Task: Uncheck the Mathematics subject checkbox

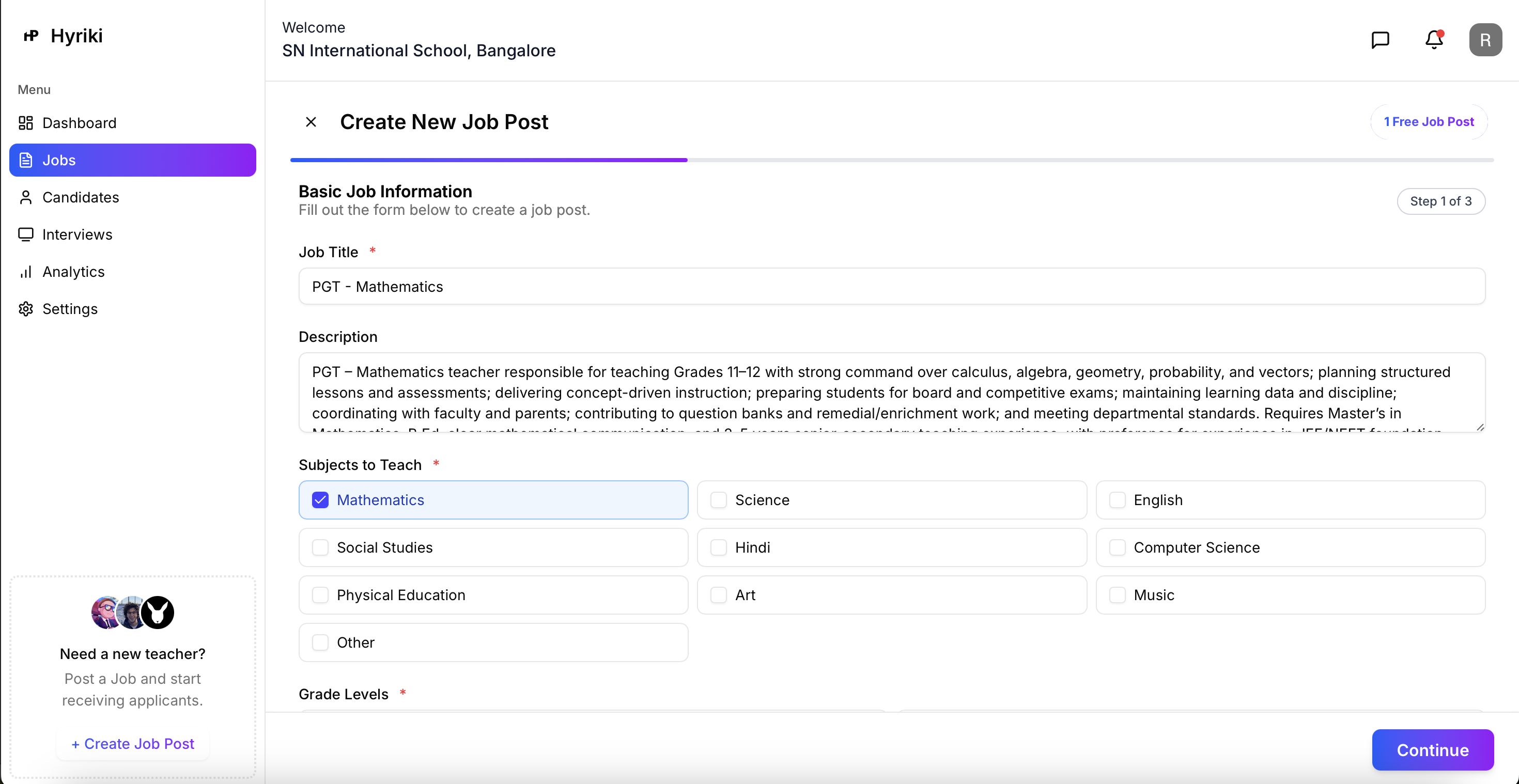Action: pyautogui.click(x=320, y=499)
